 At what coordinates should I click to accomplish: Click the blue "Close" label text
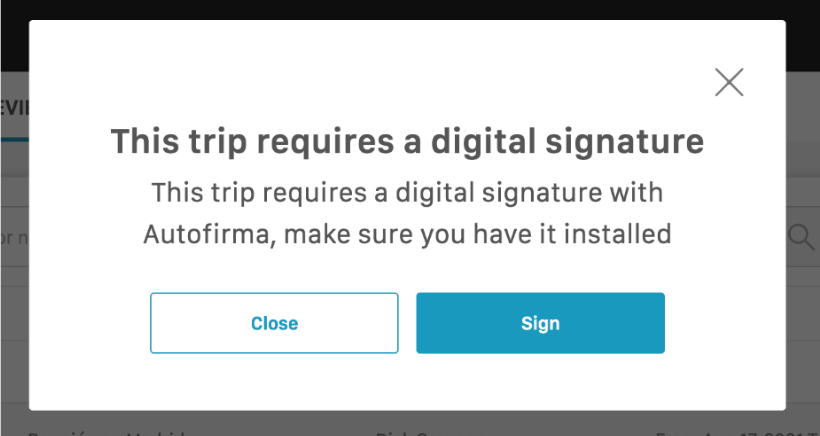click(274, 323)
